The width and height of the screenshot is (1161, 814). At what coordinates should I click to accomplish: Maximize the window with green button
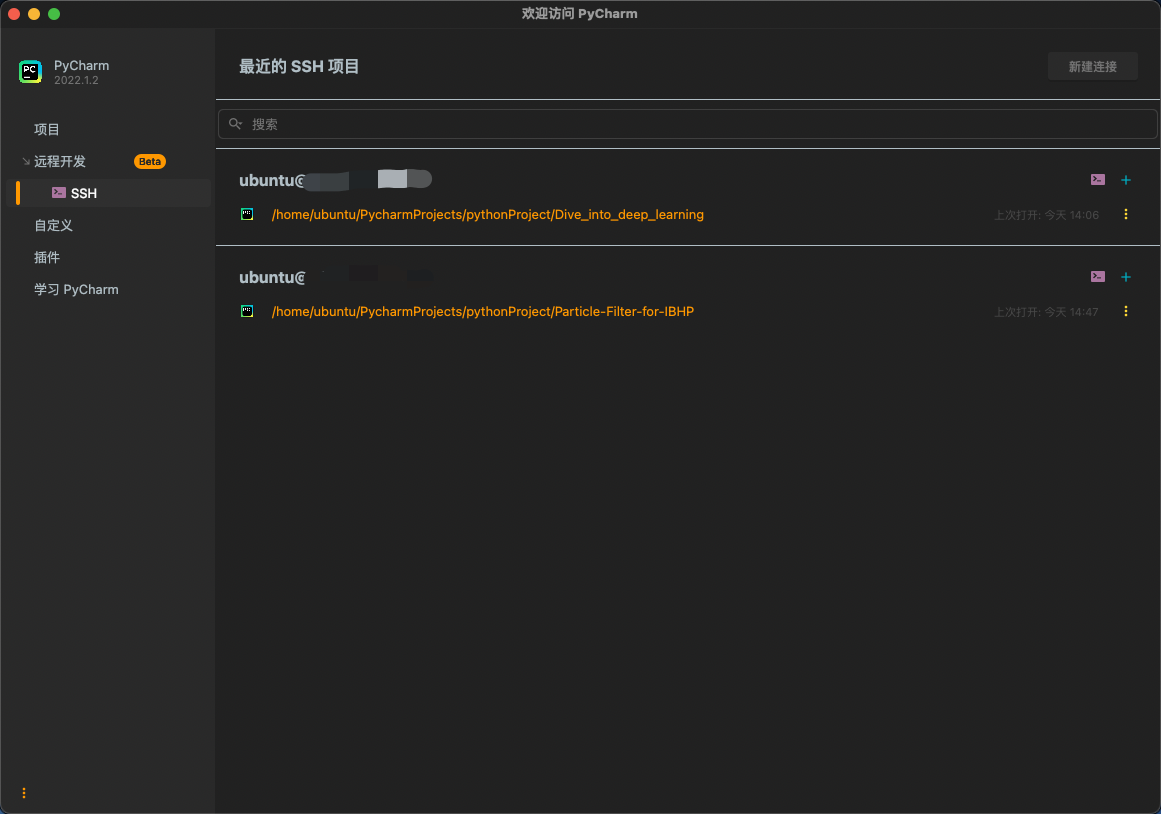coord(54,13)
